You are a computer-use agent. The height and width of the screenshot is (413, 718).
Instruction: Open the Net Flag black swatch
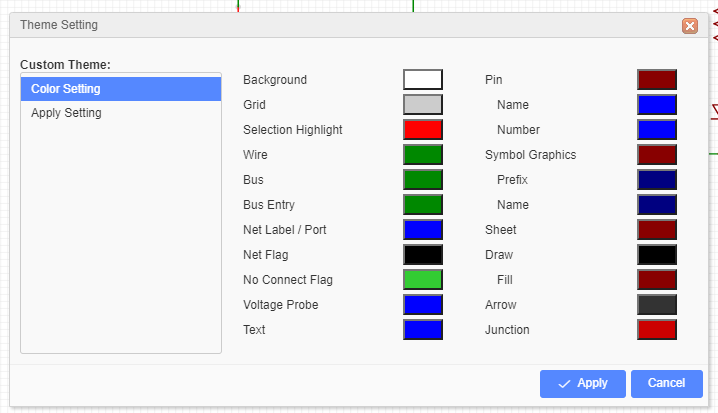[x=423, y=255]
